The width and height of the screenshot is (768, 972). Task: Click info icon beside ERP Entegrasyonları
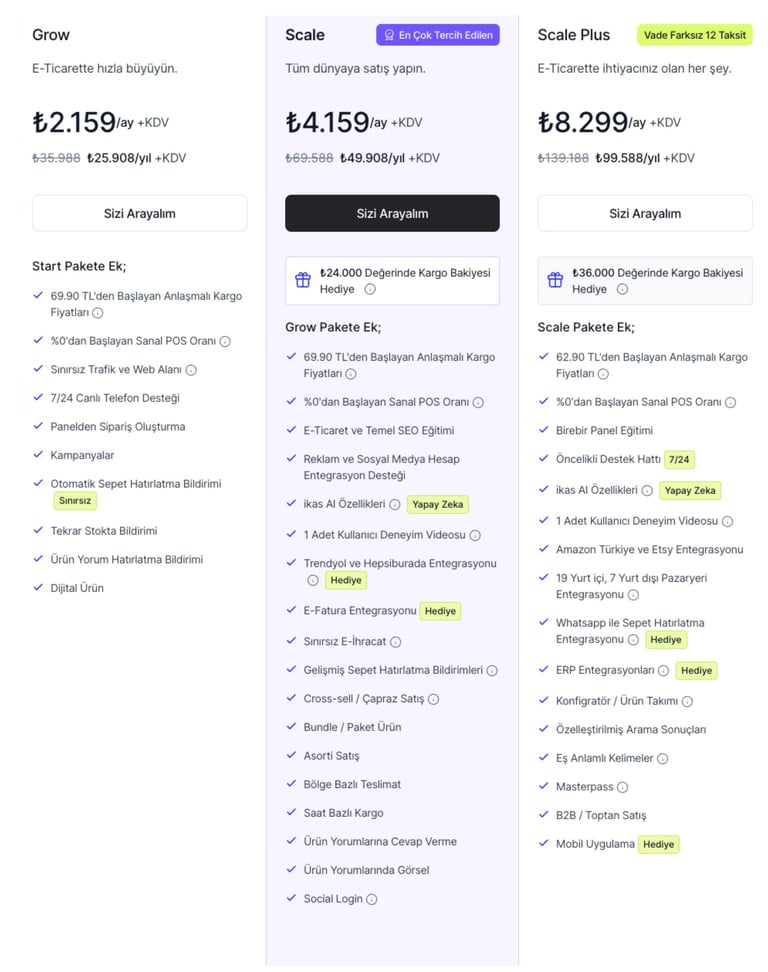[663, 670]
